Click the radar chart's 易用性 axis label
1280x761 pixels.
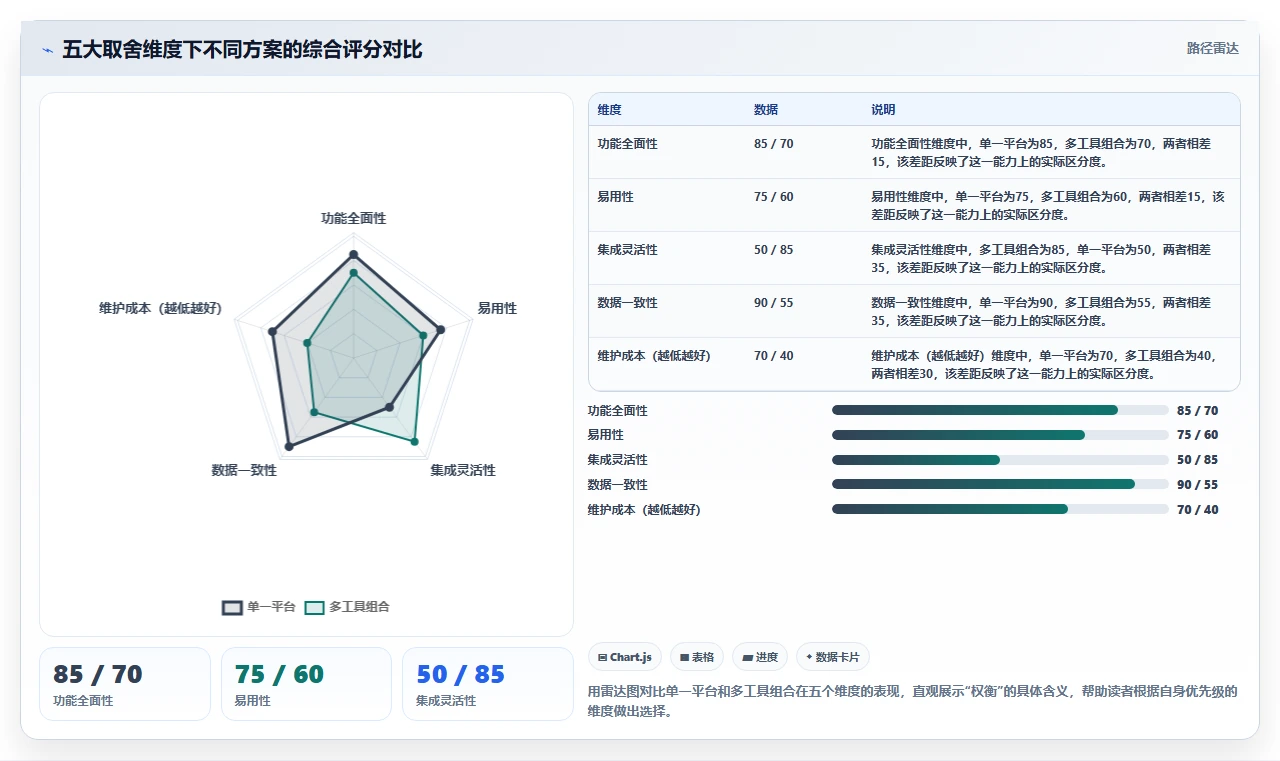pos(497,309)
